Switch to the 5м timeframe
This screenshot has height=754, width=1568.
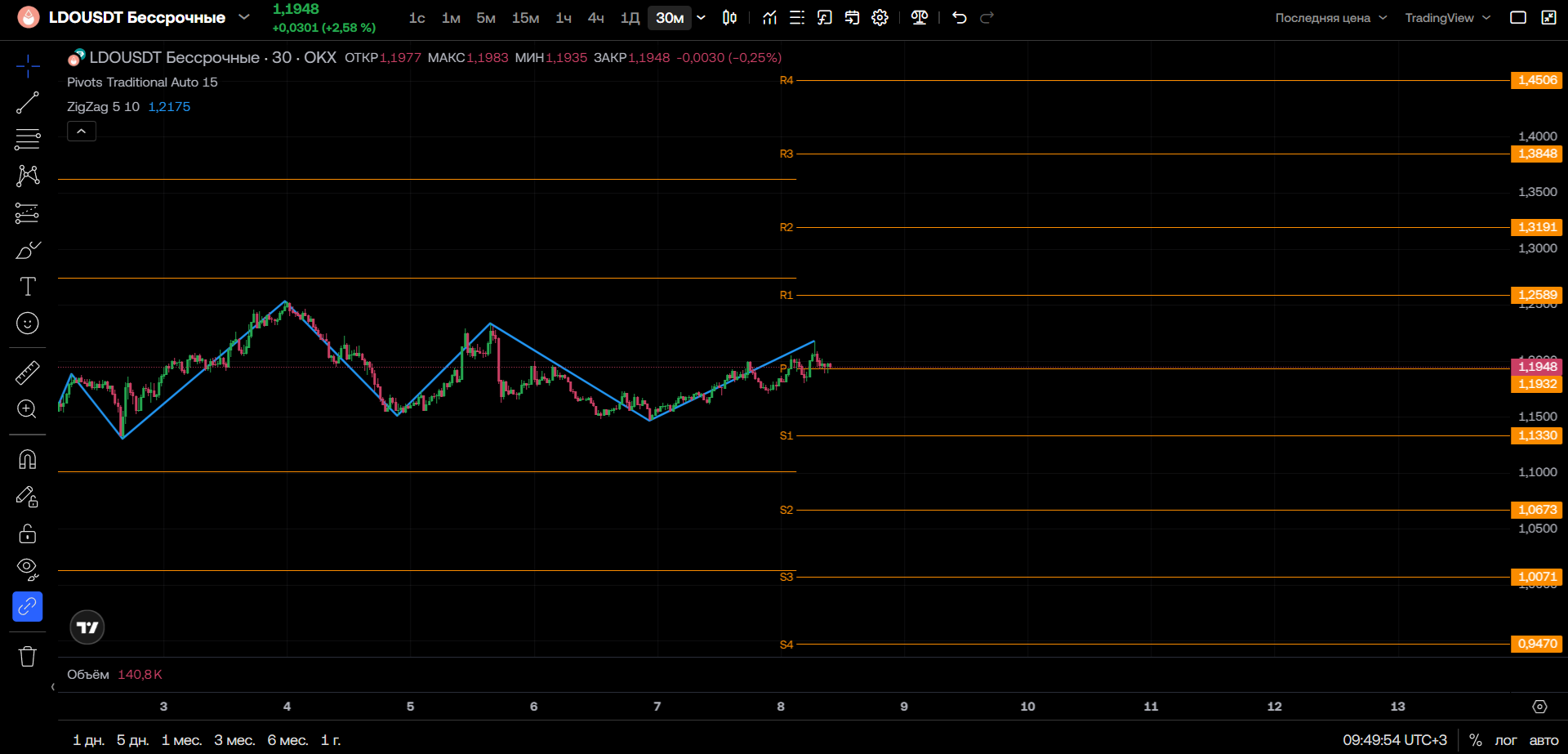[x=486, y=18]
